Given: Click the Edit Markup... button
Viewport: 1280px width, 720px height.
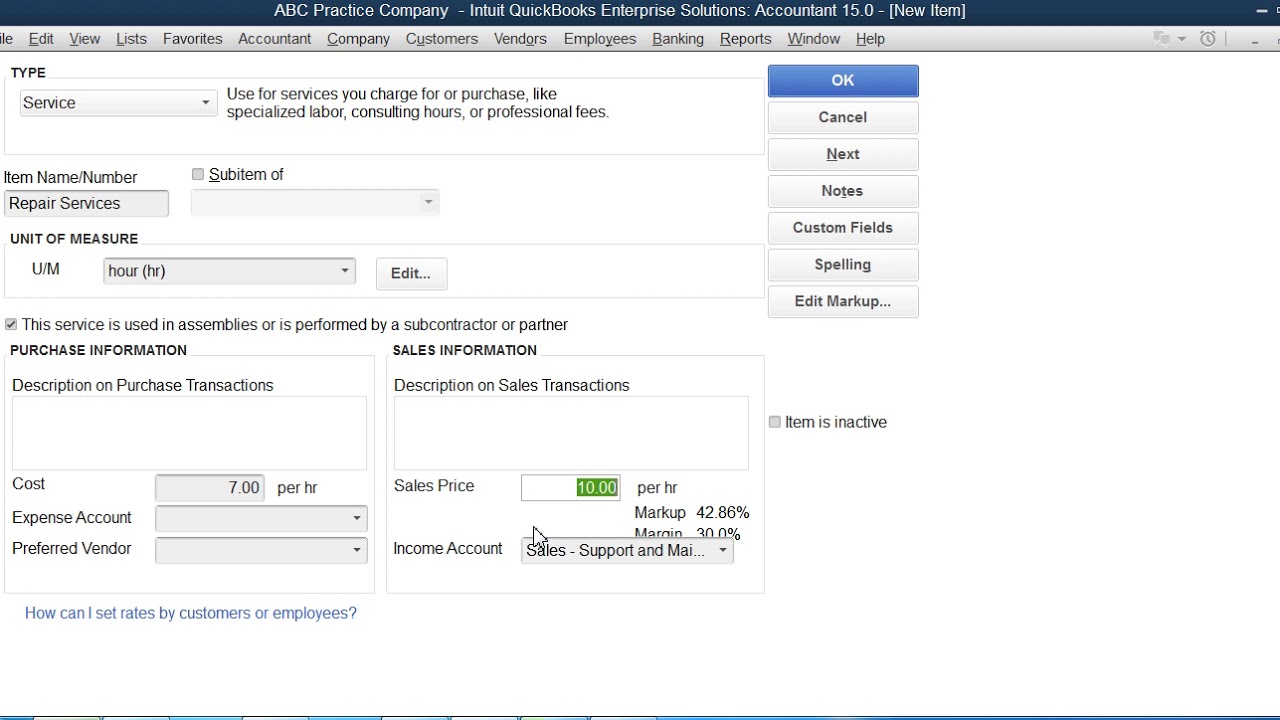Looking at the screenshot, I should point(843,301).
